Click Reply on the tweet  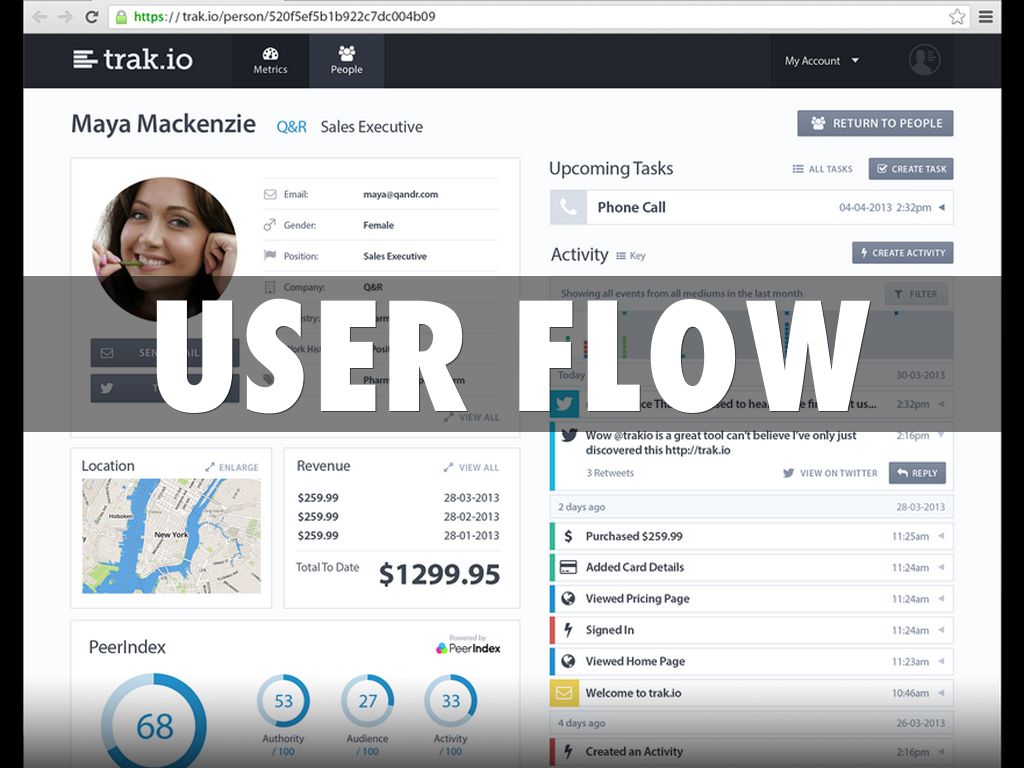[x=916, y=473]
